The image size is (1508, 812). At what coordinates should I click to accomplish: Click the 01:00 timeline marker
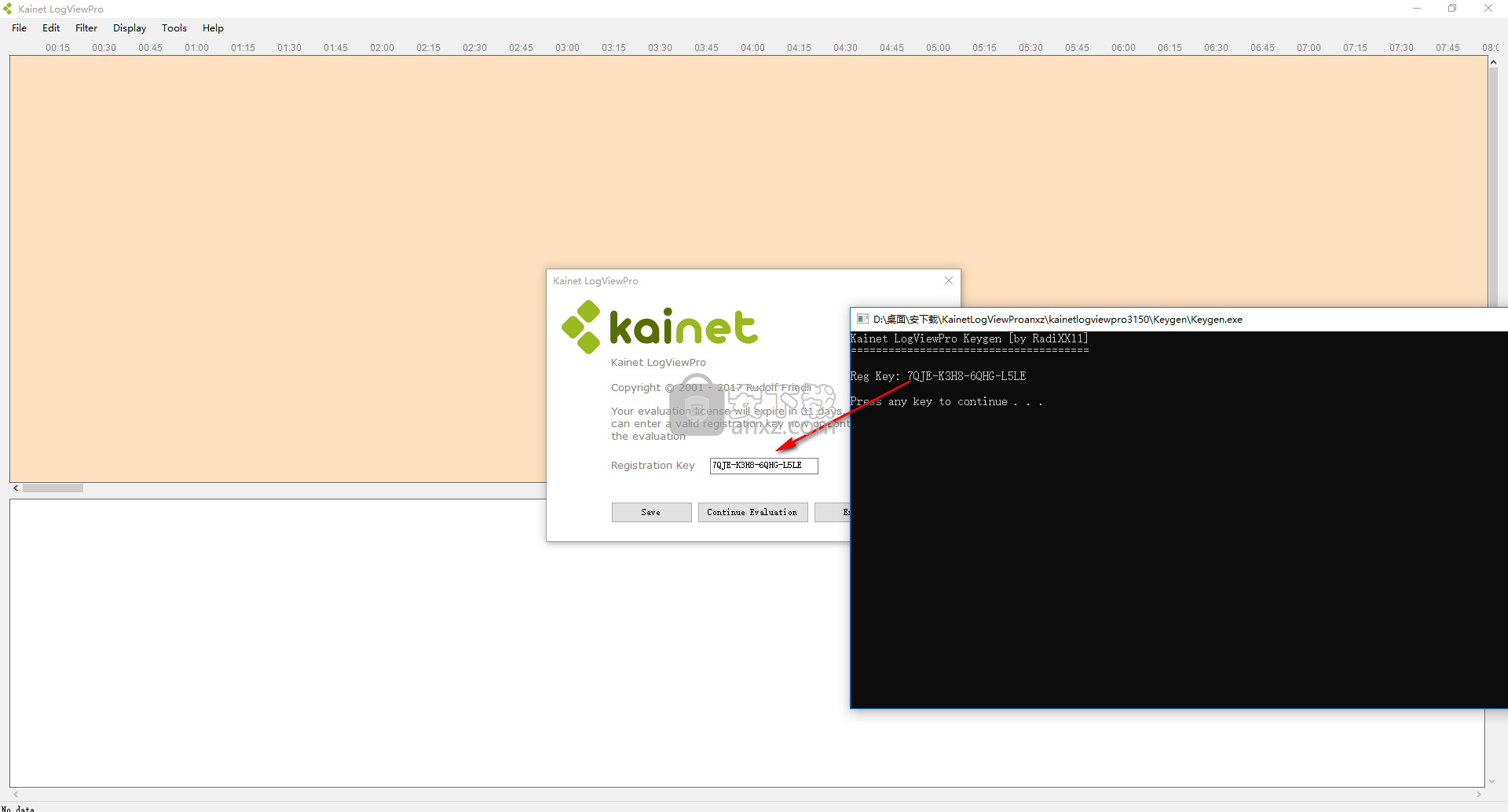[x=196, y=48]
